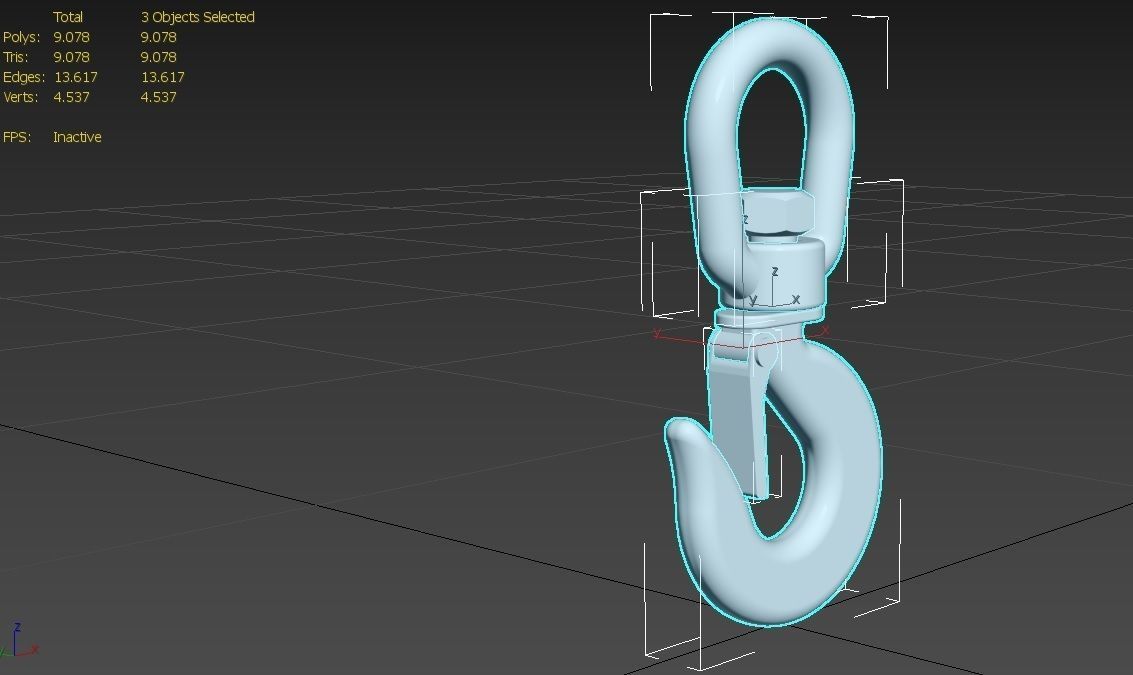Click the "Inactive" FPS value
1133x675 pixels.
pyautogui.click(x=77, y=137)
